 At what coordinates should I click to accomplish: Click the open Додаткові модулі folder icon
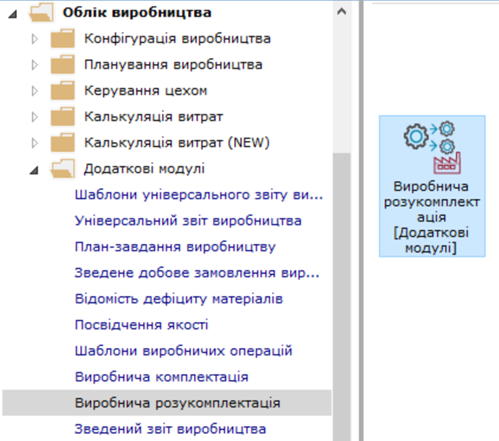pos(62,169)
